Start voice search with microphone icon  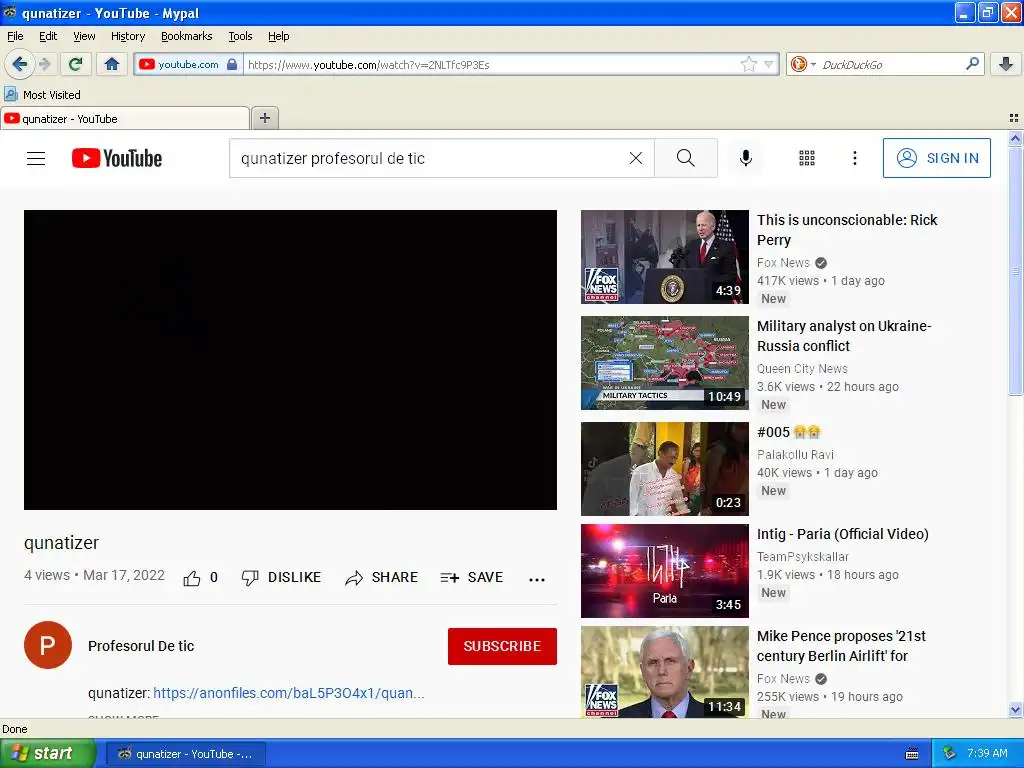(x=745, y=158)
